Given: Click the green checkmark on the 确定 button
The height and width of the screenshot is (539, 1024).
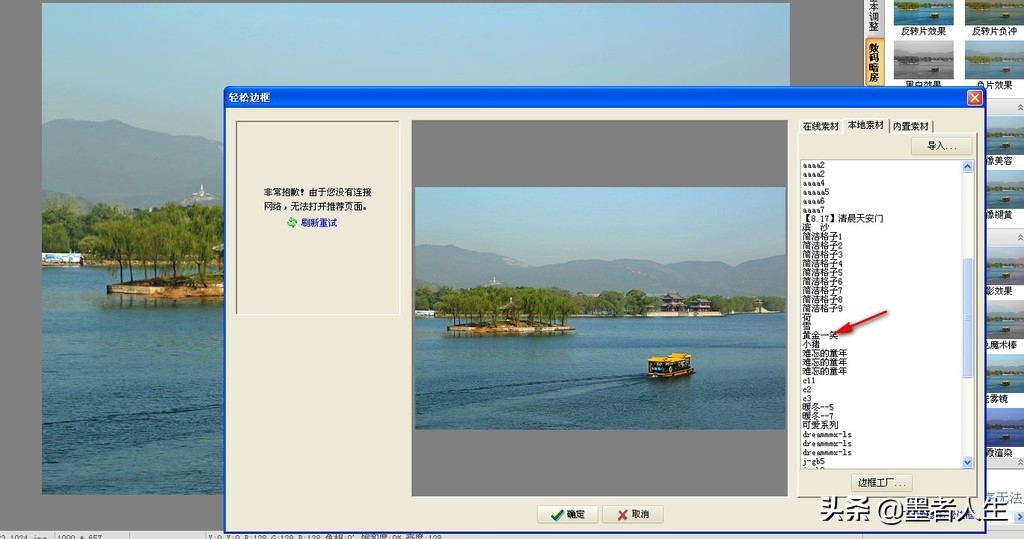Looking at the screenshot, I should [553, 514].
